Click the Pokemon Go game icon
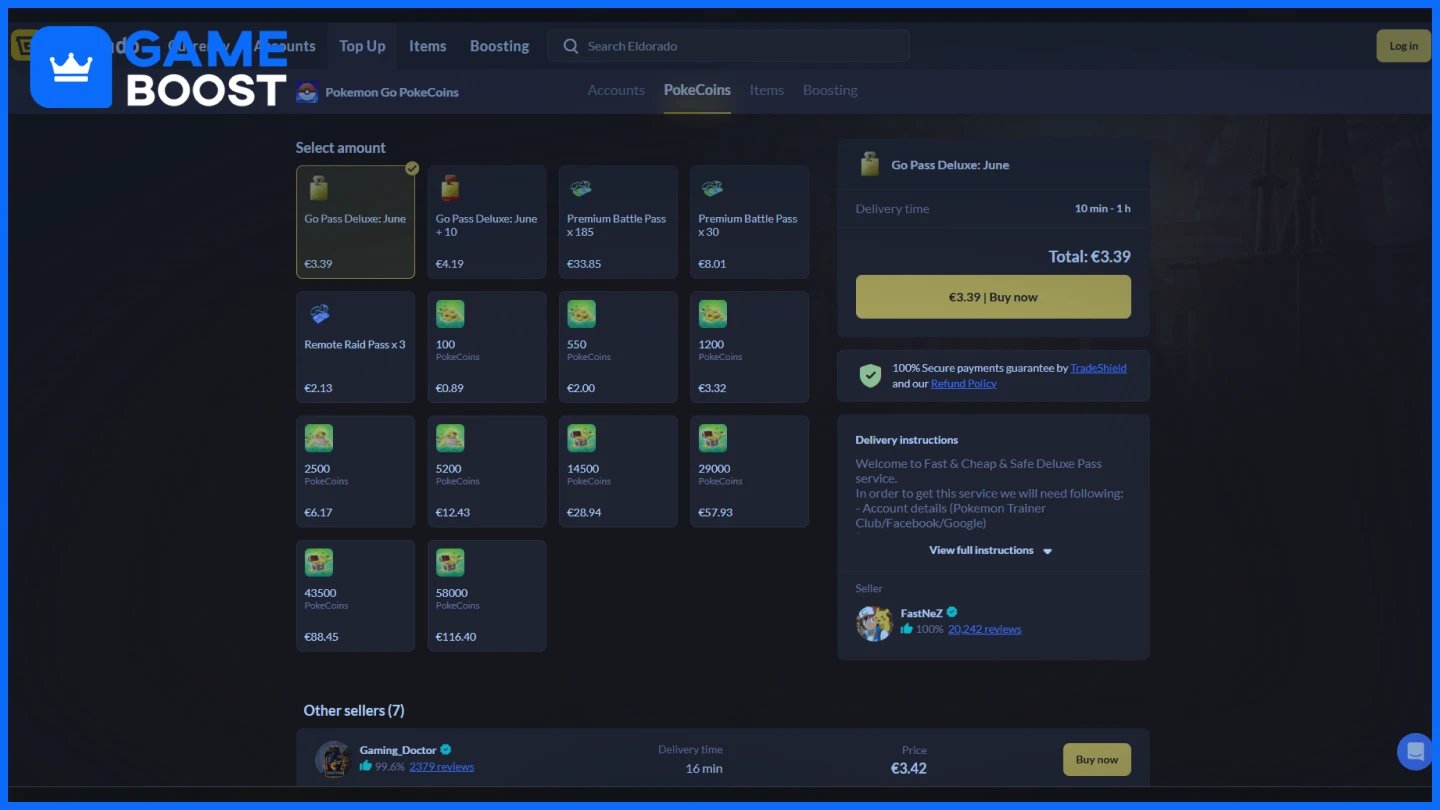 [307, 92]
